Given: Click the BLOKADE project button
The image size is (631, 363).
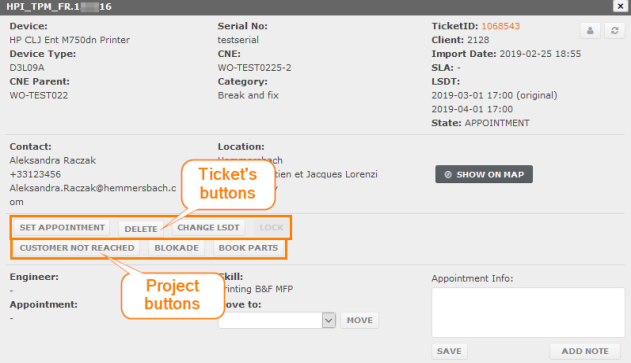Looking at the screenshot, I should [176, 248].
